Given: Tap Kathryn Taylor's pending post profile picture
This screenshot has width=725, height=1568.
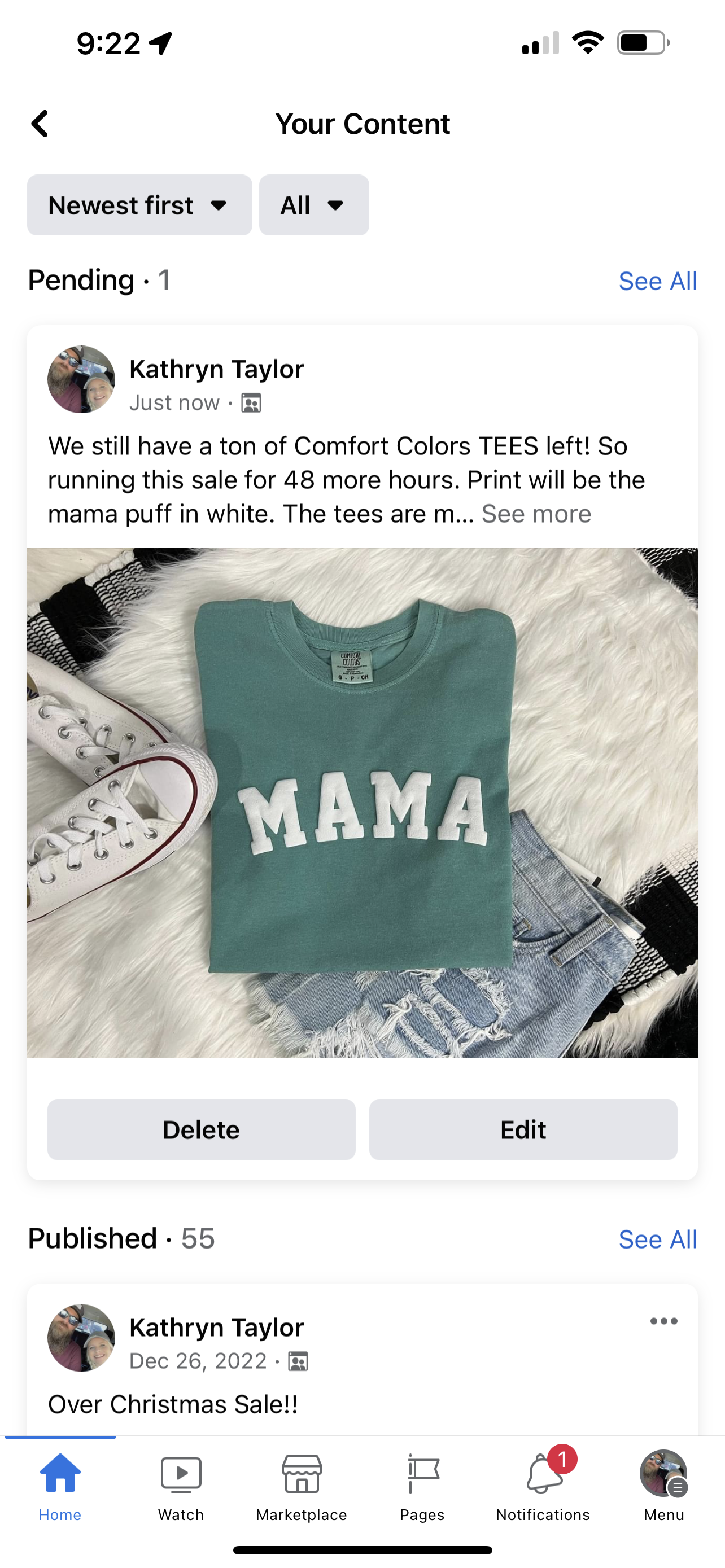Looking at the screenshot, I should [81, 380].
